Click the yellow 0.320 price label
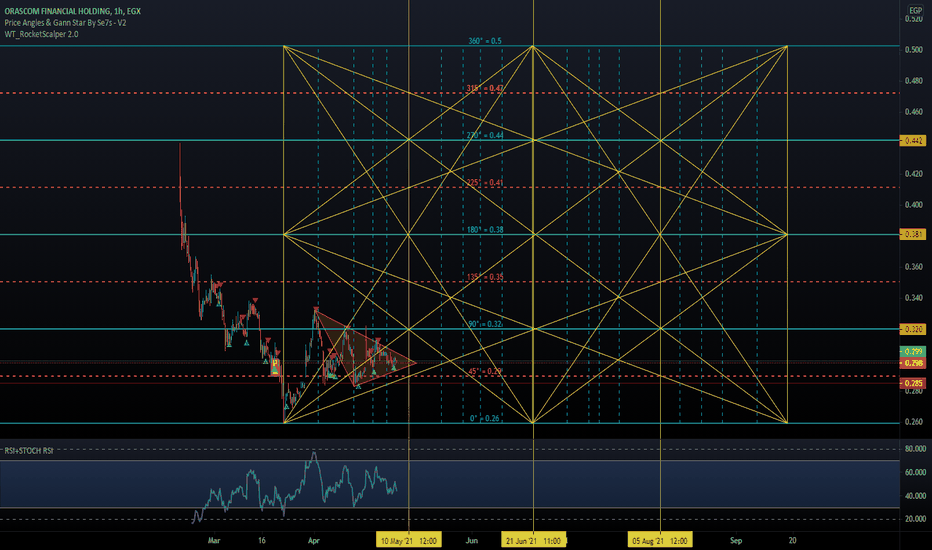This screenshot has width=932, height=550. [x=912, y=329]
